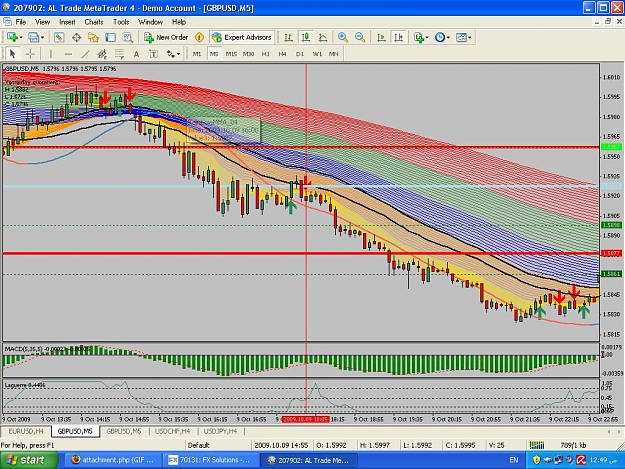The height and width of the screenshot is (469, 625).
Task: Zoom out on the chart
Action: tap(360, 37)
